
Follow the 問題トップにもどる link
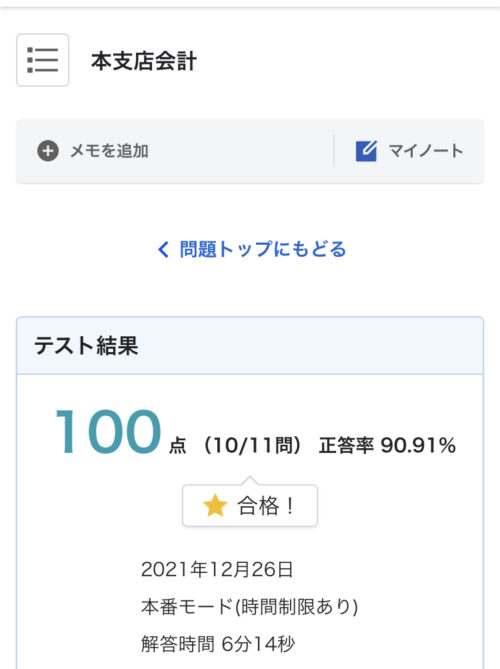pyautogui.click(x=262, y=249)
